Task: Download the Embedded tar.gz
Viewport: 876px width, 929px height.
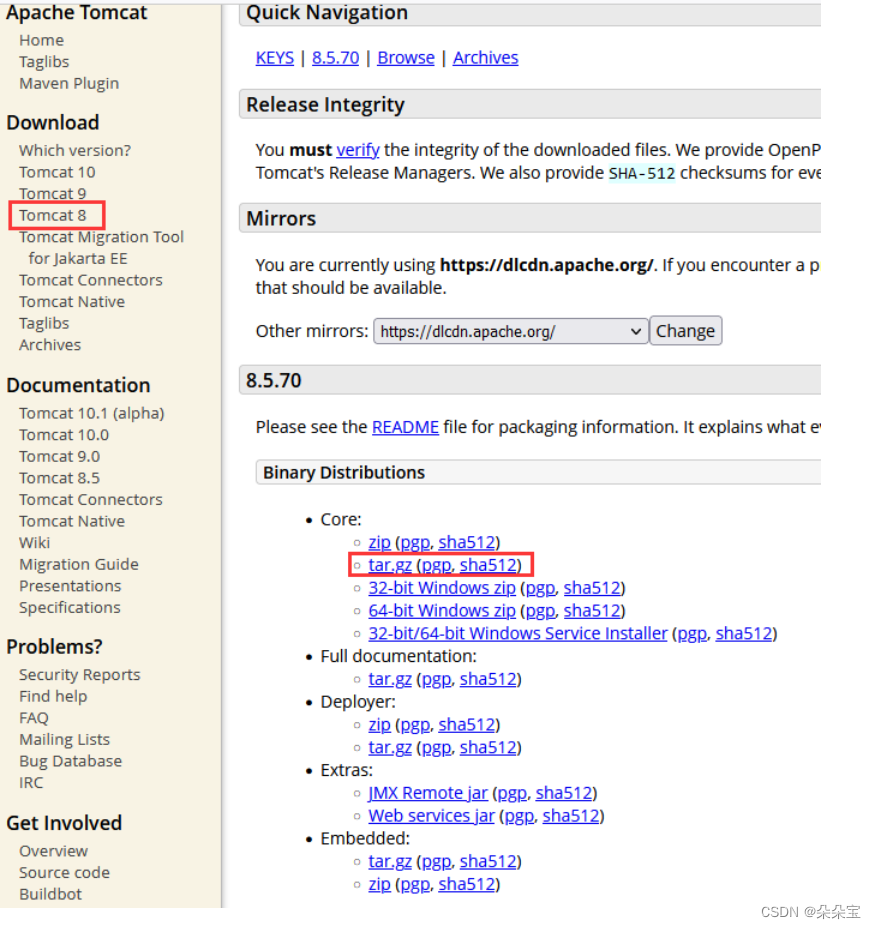Action: tap(390, 861)
